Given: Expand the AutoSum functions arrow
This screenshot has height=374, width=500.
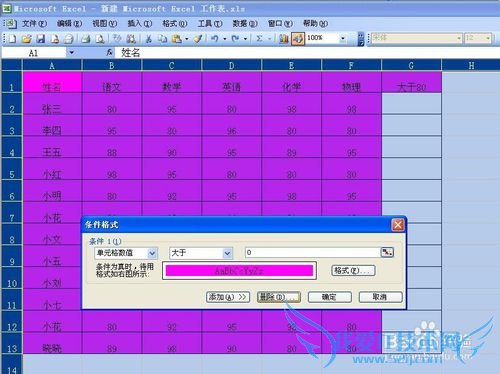Looking at the screenshot, I should click(x=269, y=39).
